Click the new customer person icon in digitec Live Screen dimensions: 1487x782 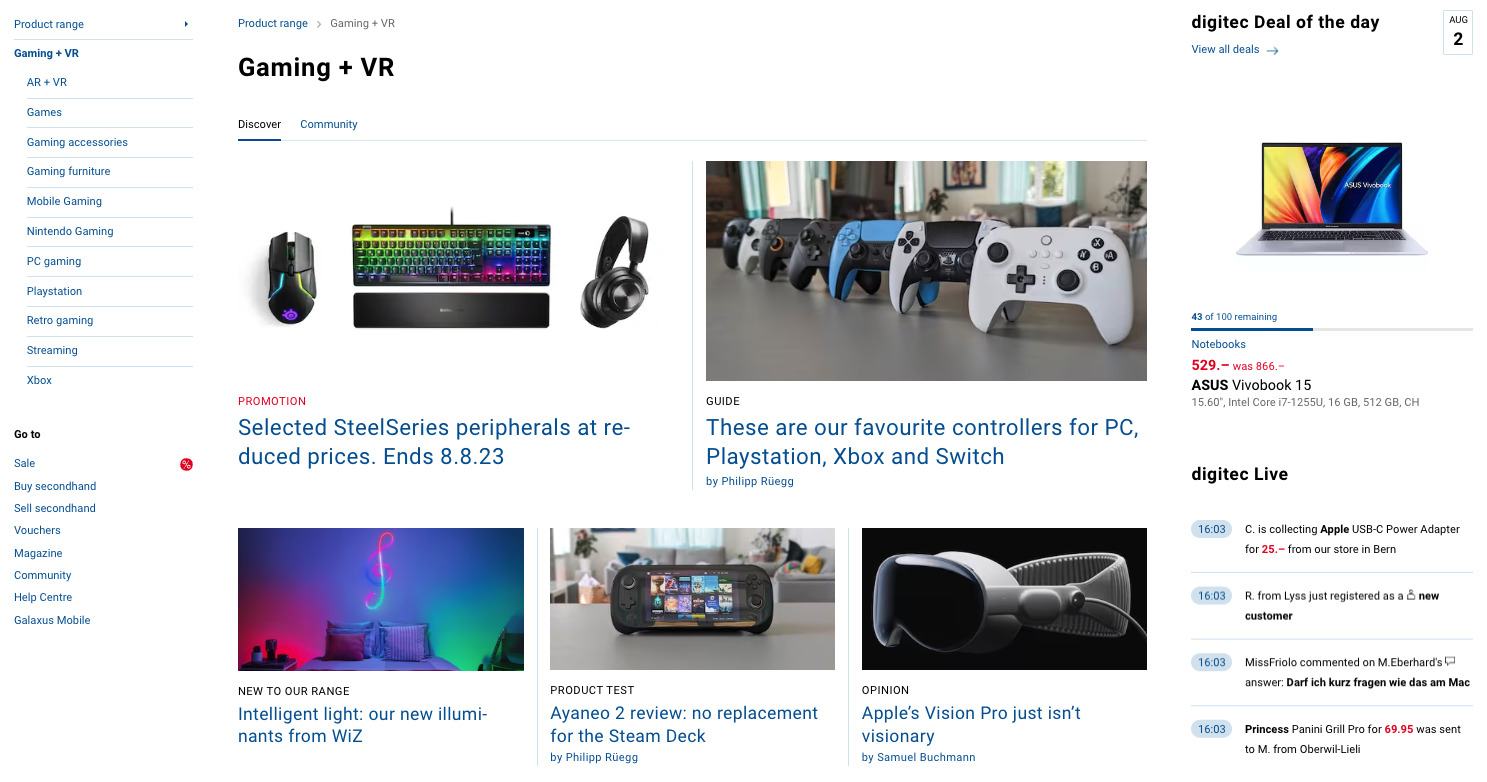[x=1411, y=595]
